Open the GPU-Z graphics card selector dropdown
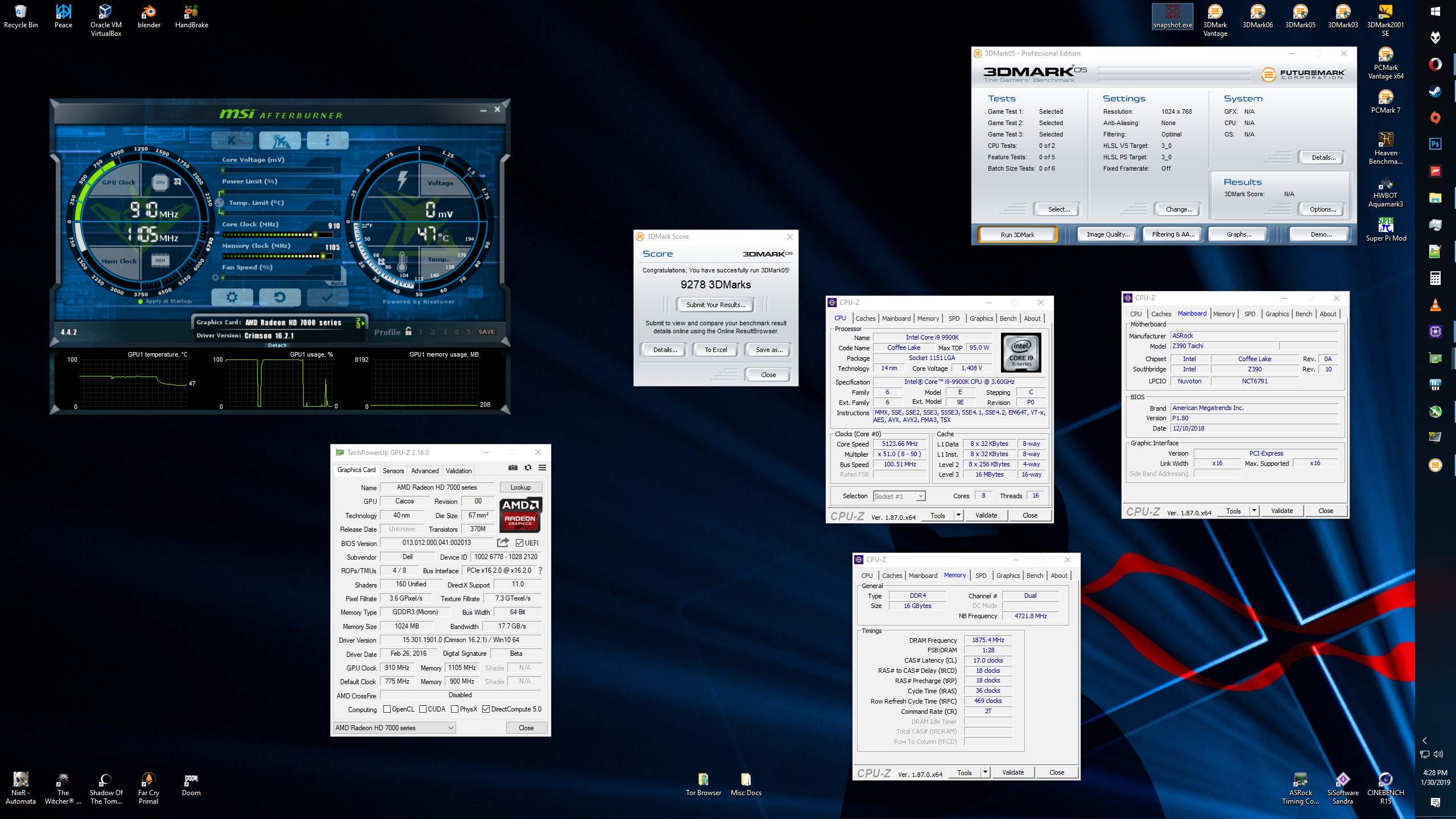 [x=394, y=728]
